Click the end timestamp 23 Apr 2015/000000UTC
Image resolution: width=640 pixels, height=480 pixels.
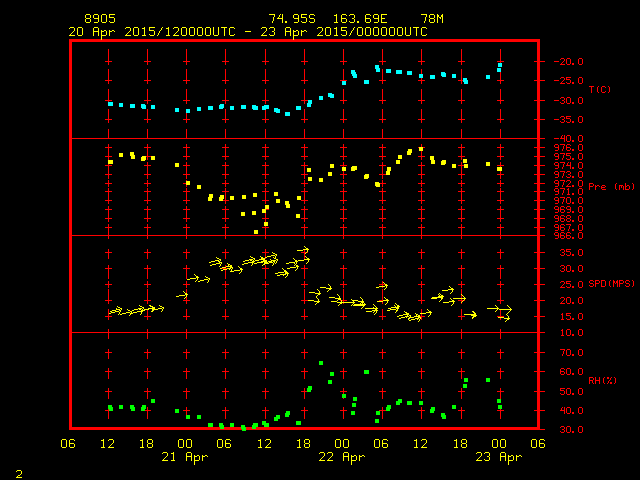[344, 32]
